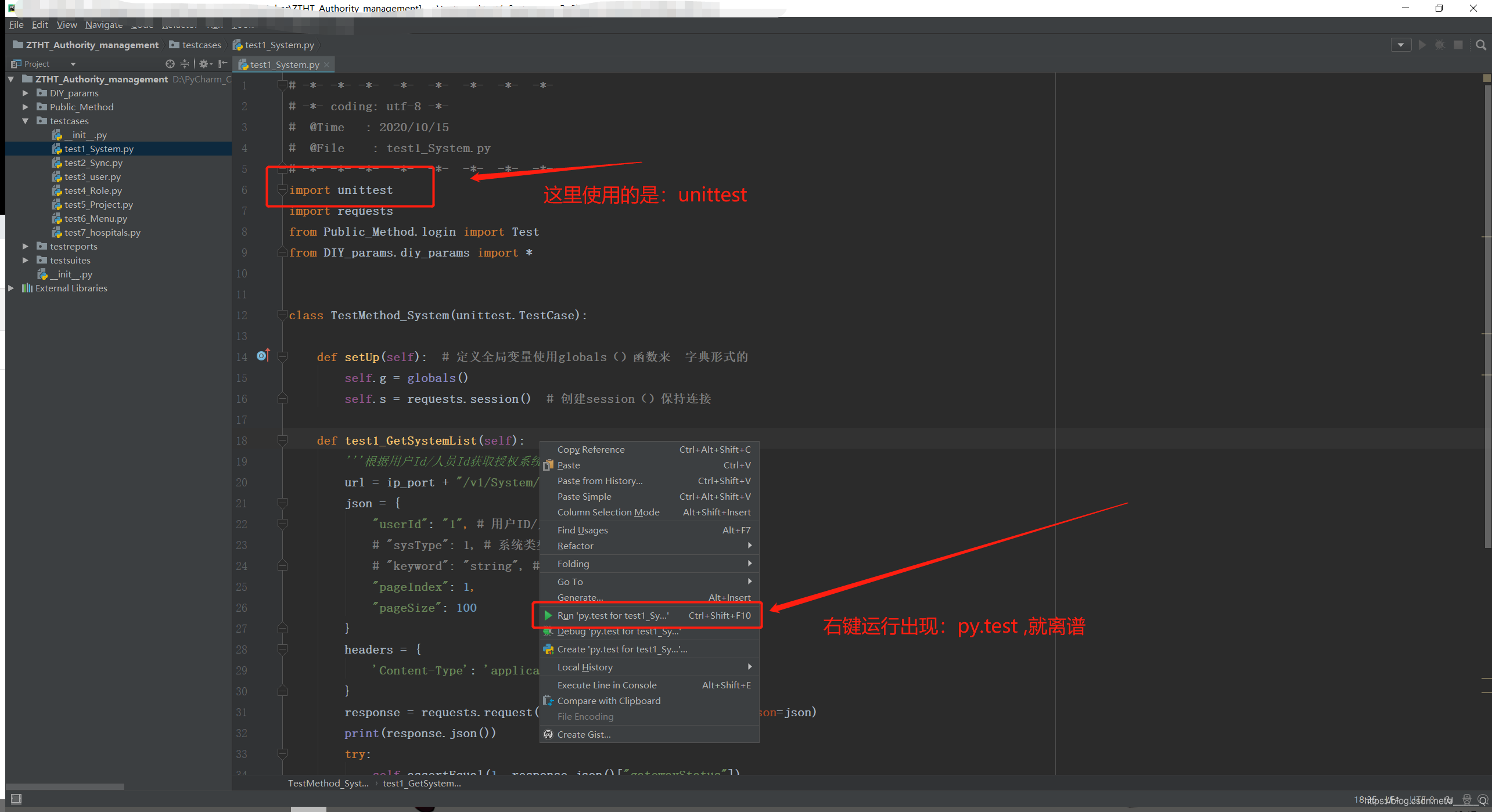Expand the testsuites folder
The width and height of the screenshot is (1492, 812).
25,260
